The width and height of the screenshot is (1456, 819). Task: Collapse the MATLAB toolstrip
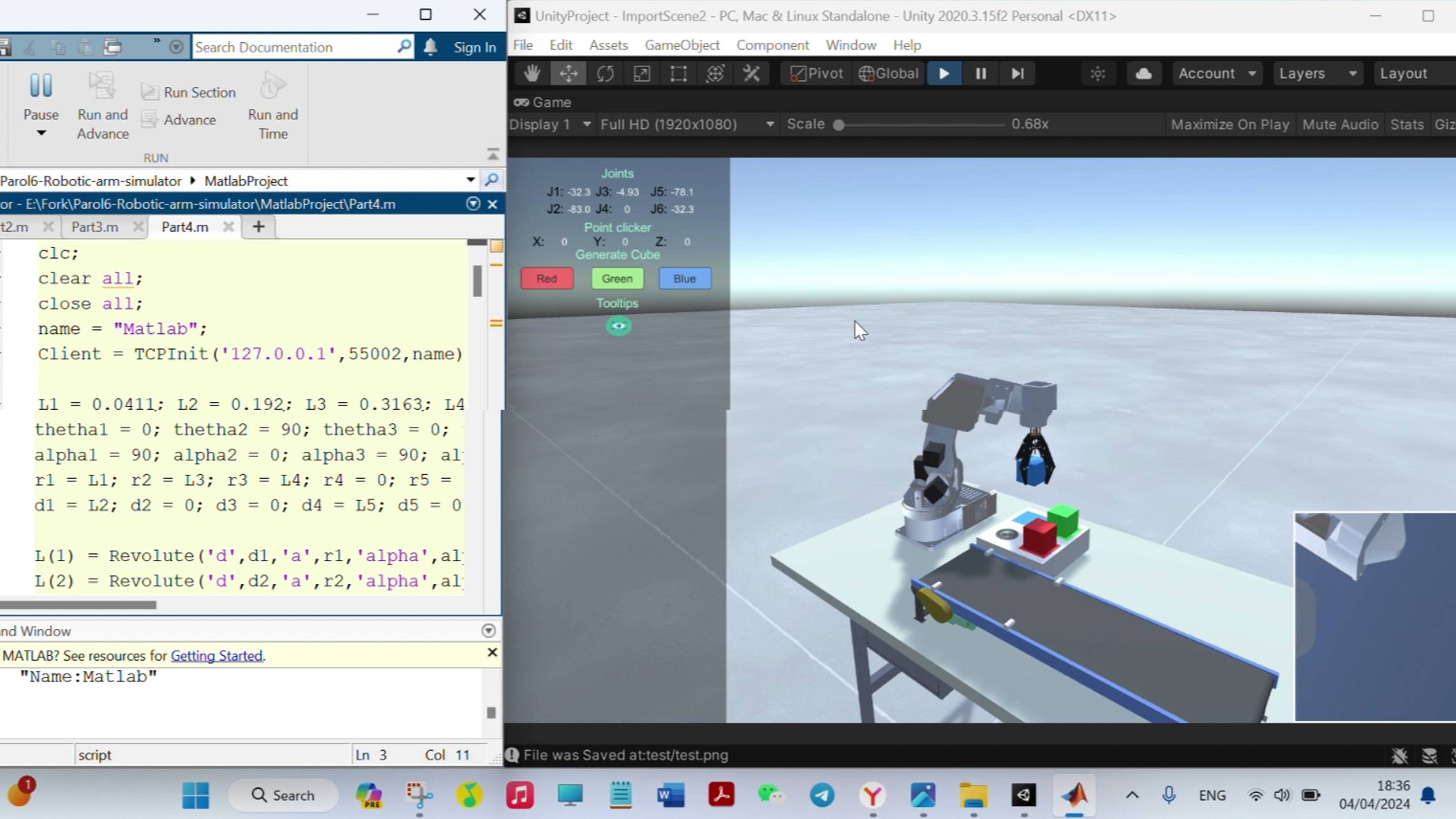tap(493, 154)
